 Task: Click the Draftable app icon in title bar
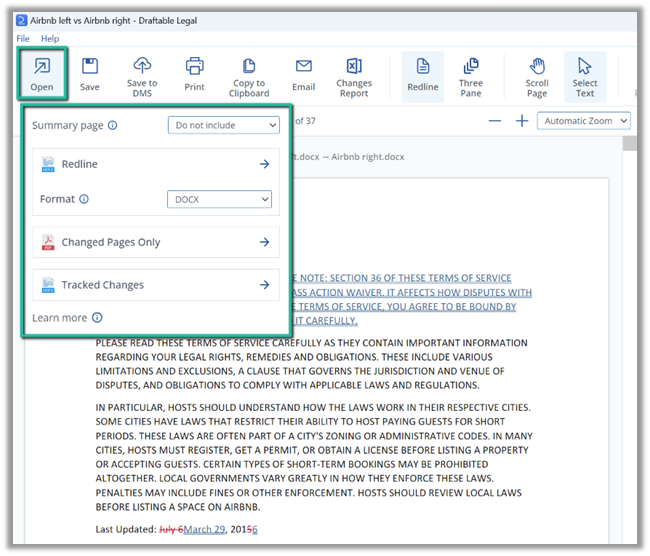click(22, 20)
